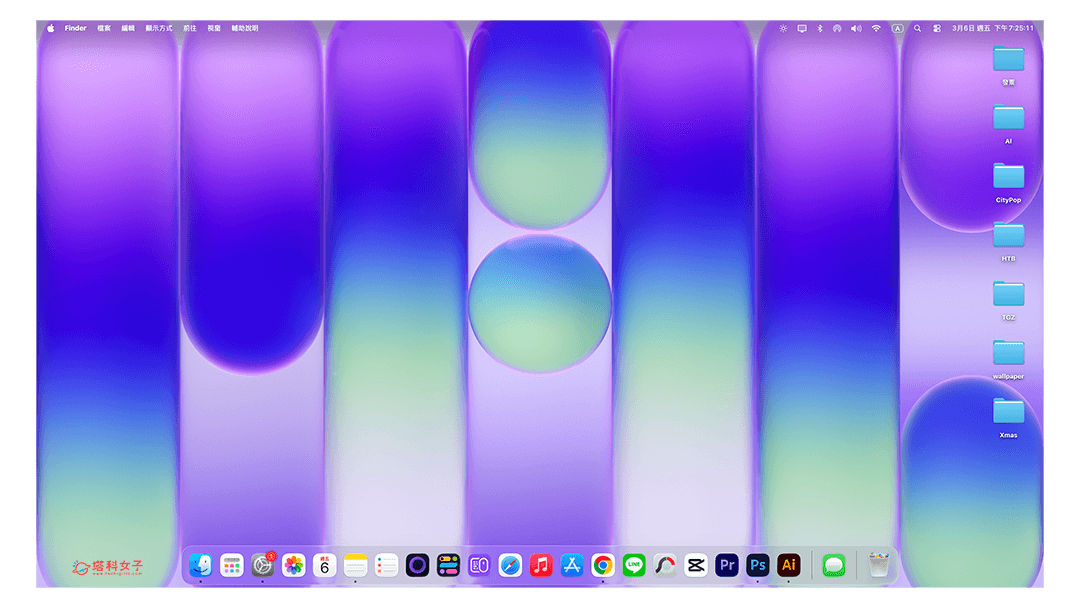Open Finder from the Dock
Image resolution: width=1080 pixels, height=608 pixels.
click(200, 565)
